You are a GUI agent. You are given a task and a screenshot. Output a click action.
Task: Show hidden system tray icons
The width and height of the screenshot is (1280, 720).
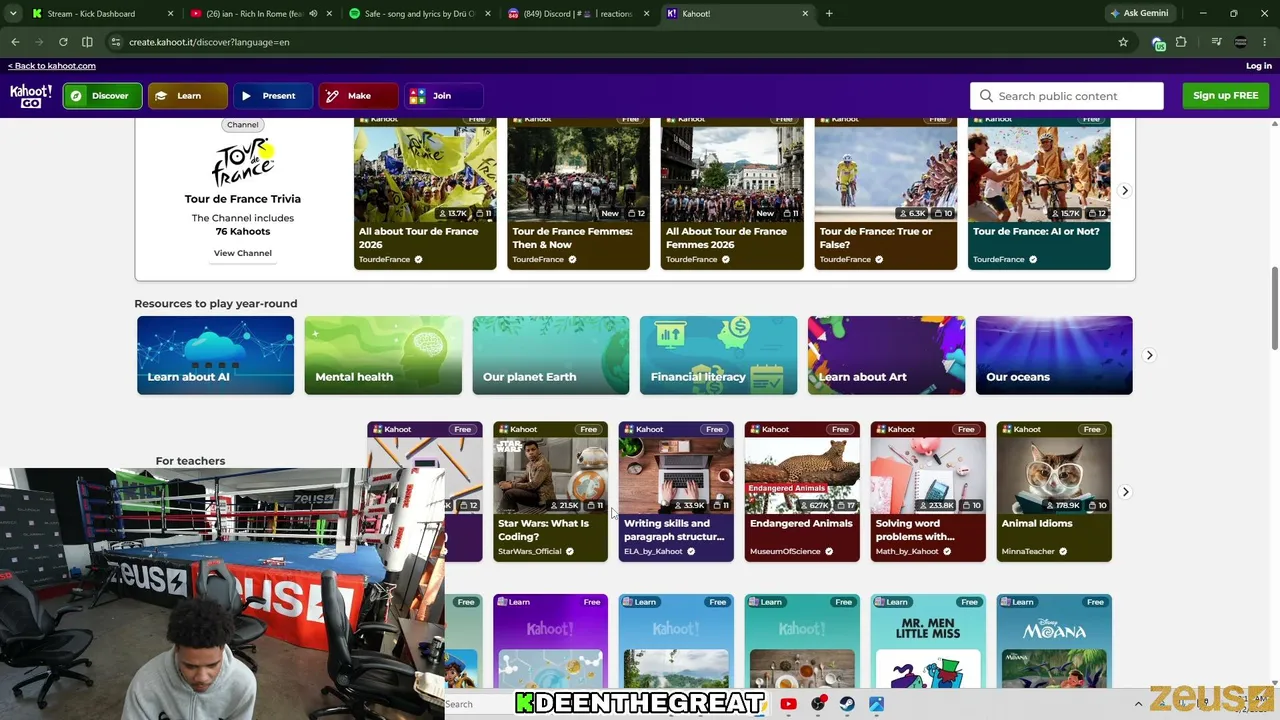click(x=1138, y=704)
